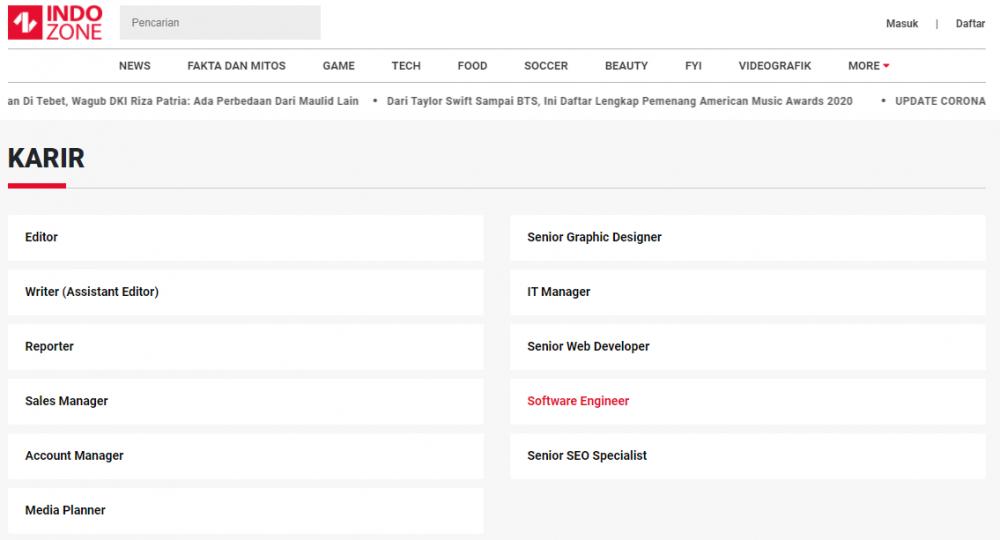Open the Software Engineer job listing
Screen dimensions: 1000x540
pos(747,401)
